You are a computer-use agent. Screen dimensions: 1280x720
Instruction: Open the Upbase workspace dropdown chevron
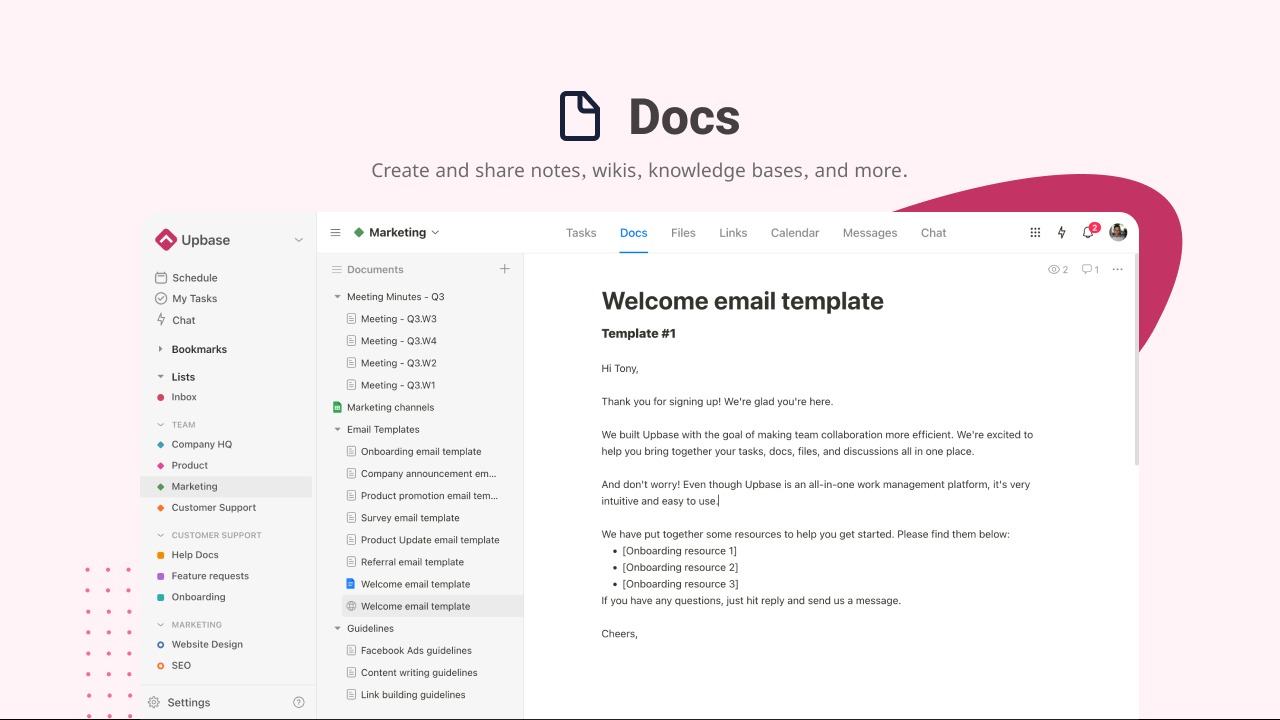coord(298,240)
